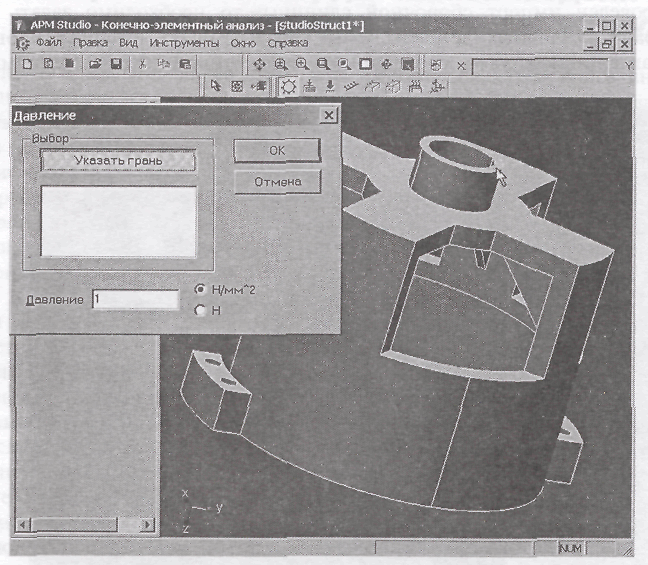648x565 pixels.
Task: Open the Правка menu
Action: click(91, 43)
